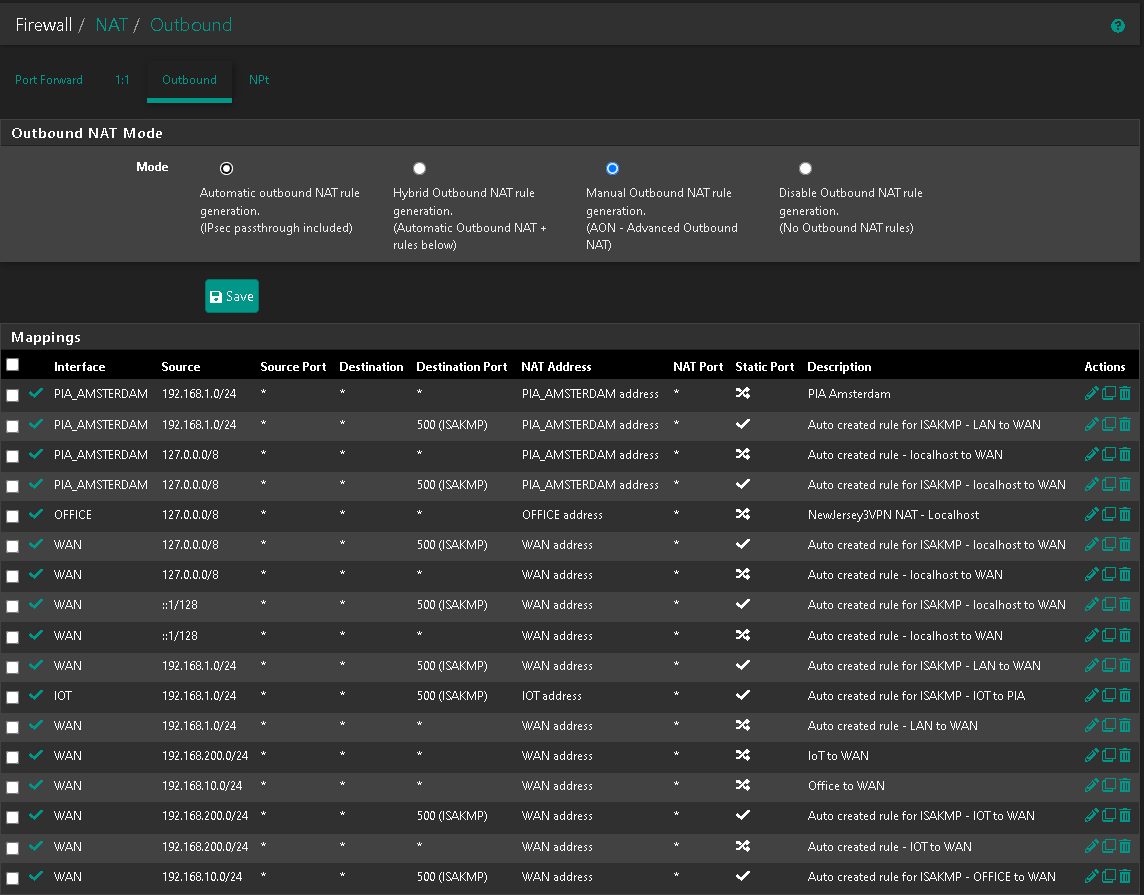Click the Static Port column header
This screenshot has height=895, width=1144.
pos(765,367)
